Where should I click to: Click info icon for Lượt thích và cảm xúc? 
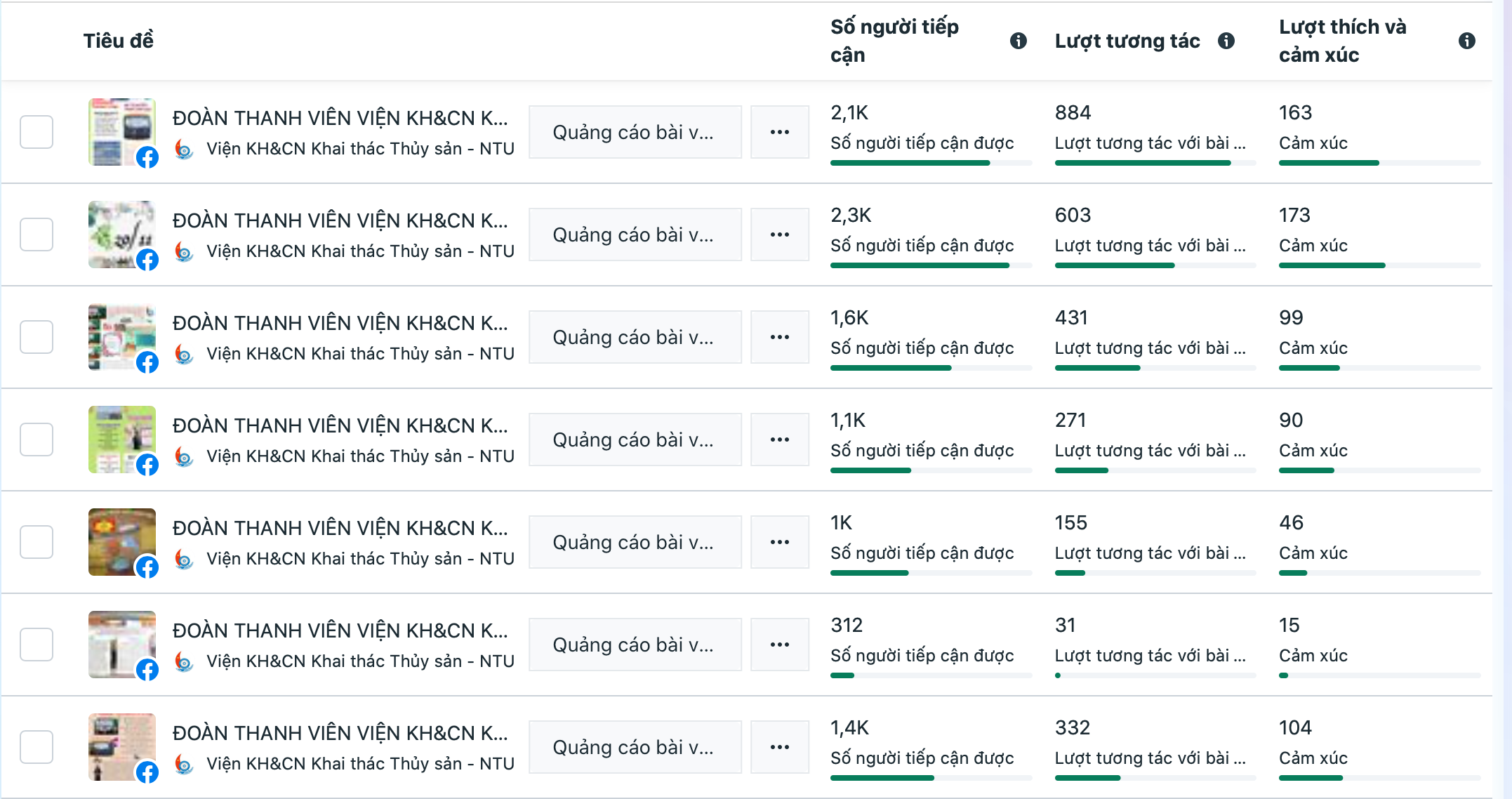1466,41
